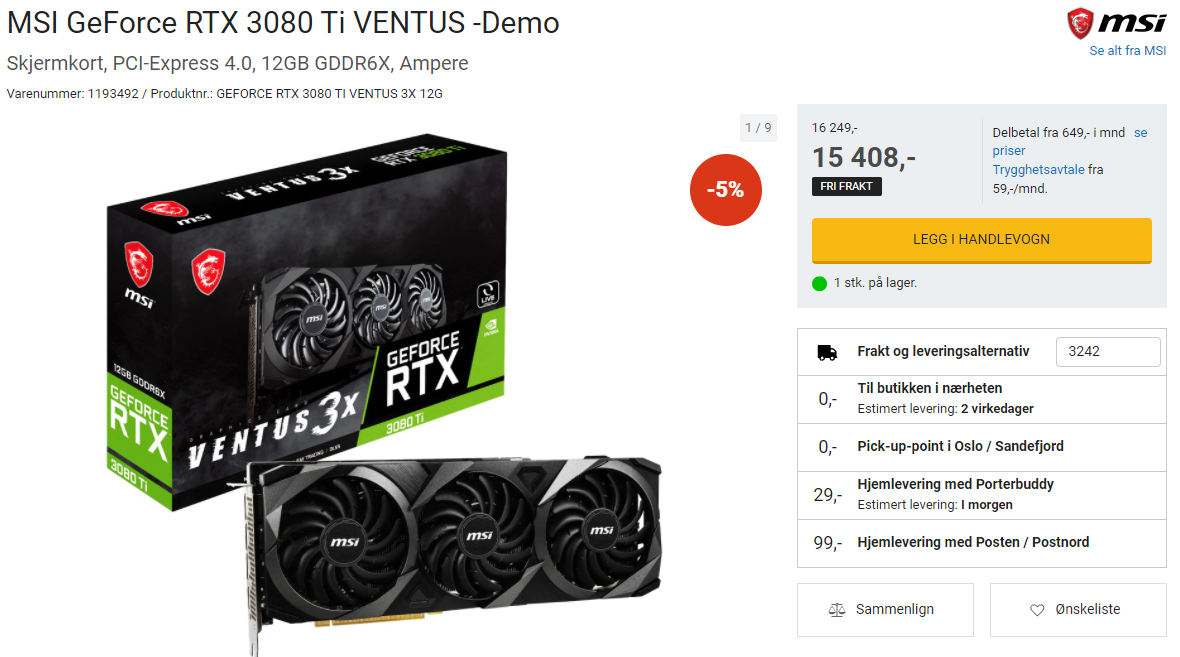Click the wishlist heart icon
Screen dimensions: 1180x657
(1037, 610)
